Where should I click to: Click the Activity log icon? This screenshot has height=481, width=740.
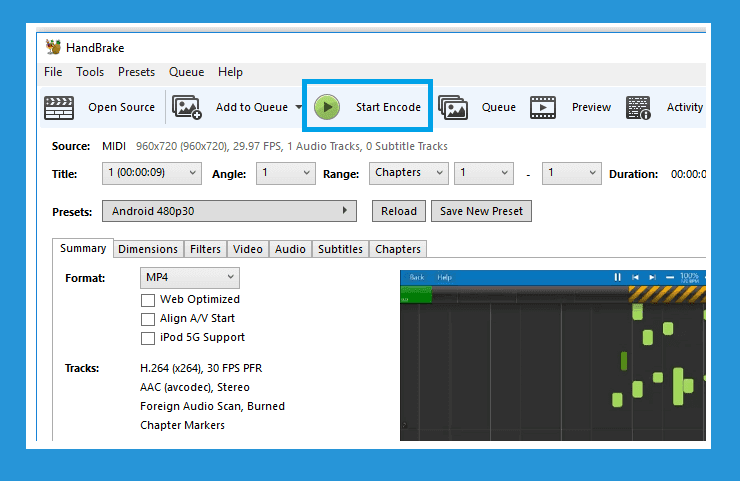638,108
